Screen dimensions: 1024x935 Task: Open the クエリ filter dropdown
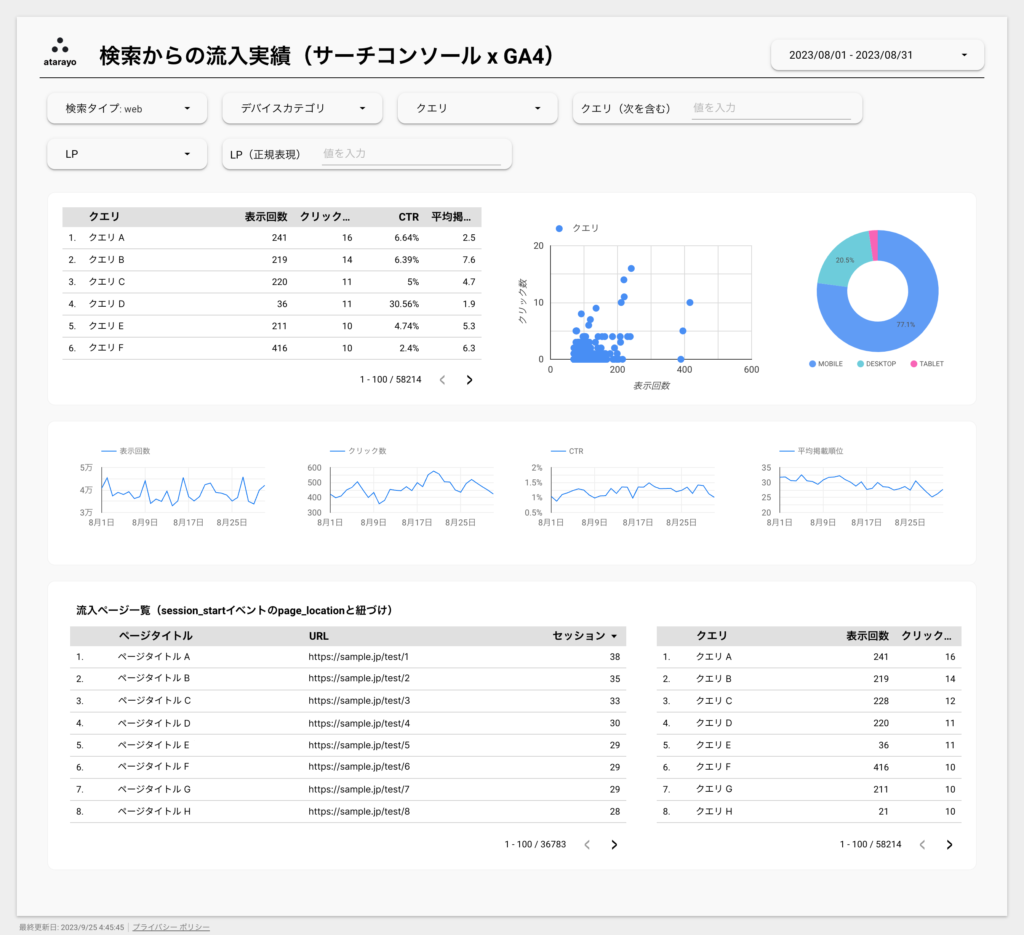tap(477, 108)
